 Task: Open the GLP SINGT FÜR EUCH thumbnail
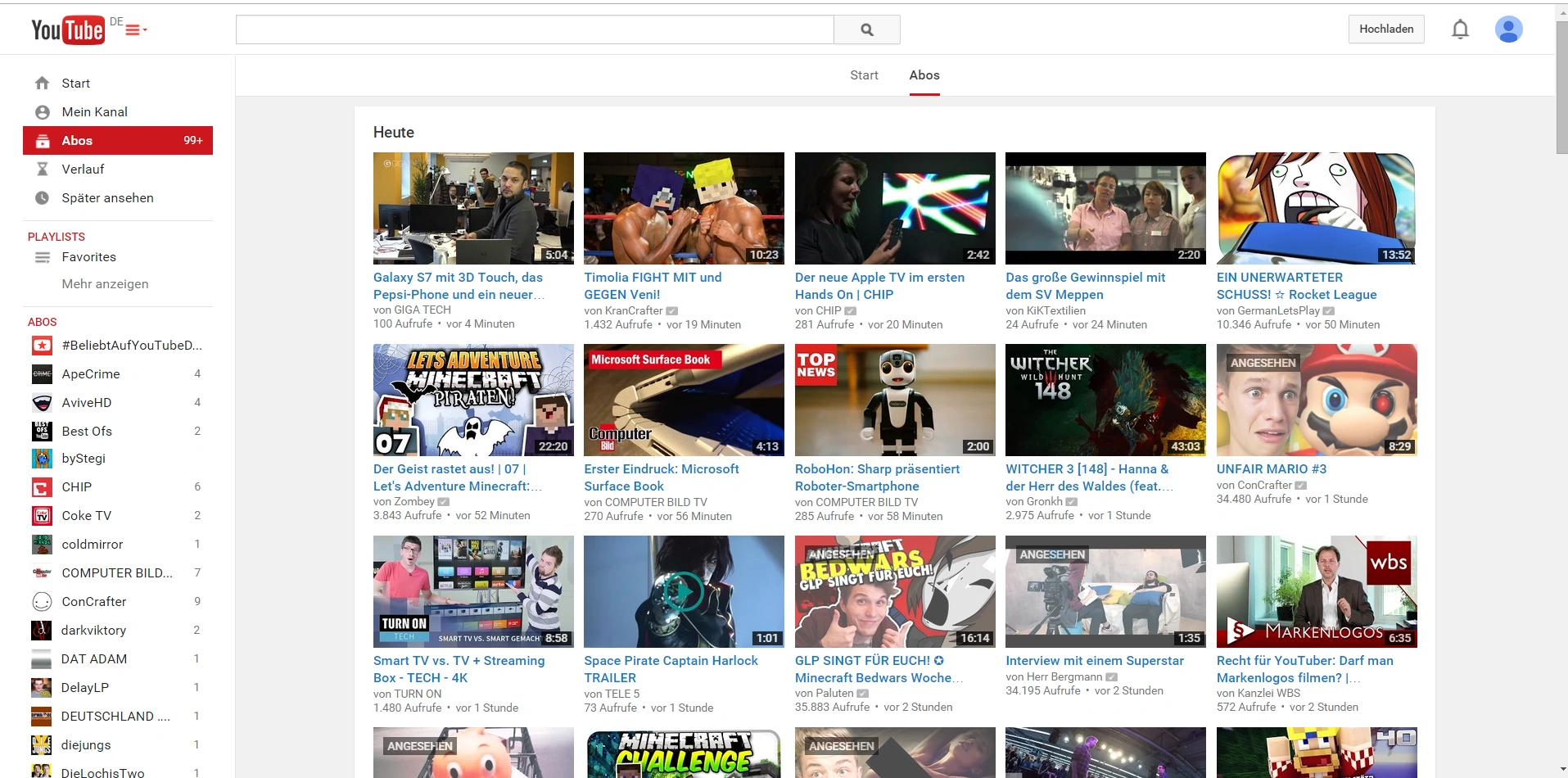895,591
